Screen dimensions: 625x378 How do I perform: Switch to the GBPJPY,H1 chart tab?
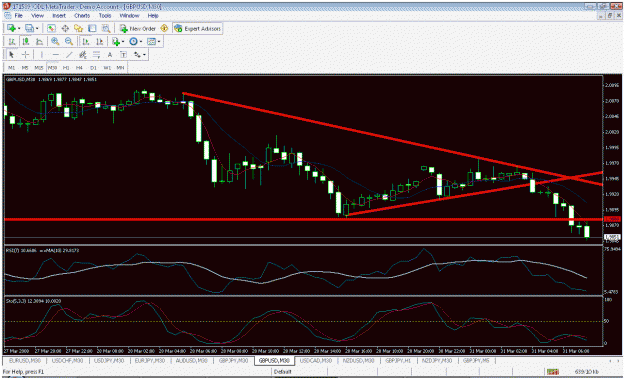point(398,360)
